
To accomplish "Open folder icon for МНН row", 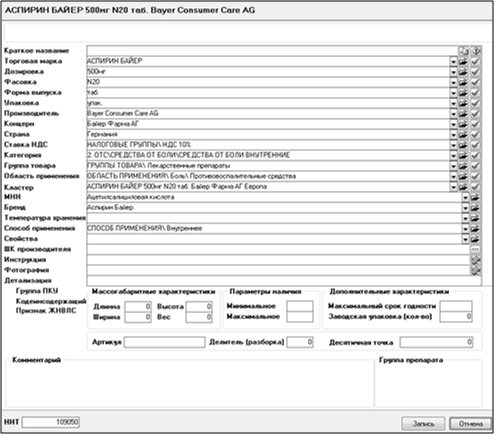I will click(475, 197).
